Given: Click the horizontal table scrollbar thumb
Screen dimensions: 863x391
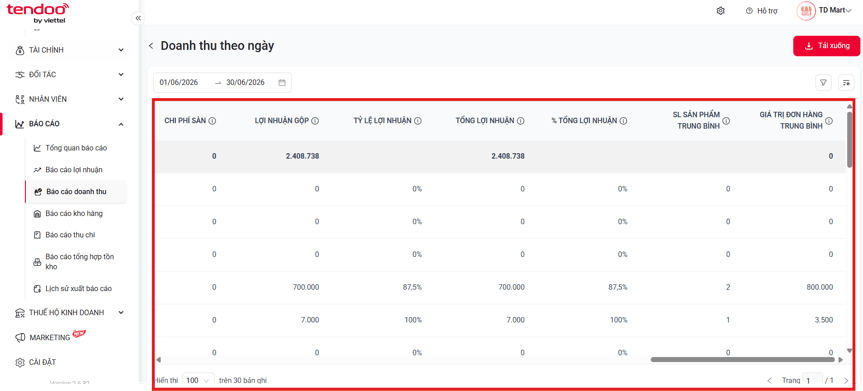Looking at the screenshot, I should (742, 360).
